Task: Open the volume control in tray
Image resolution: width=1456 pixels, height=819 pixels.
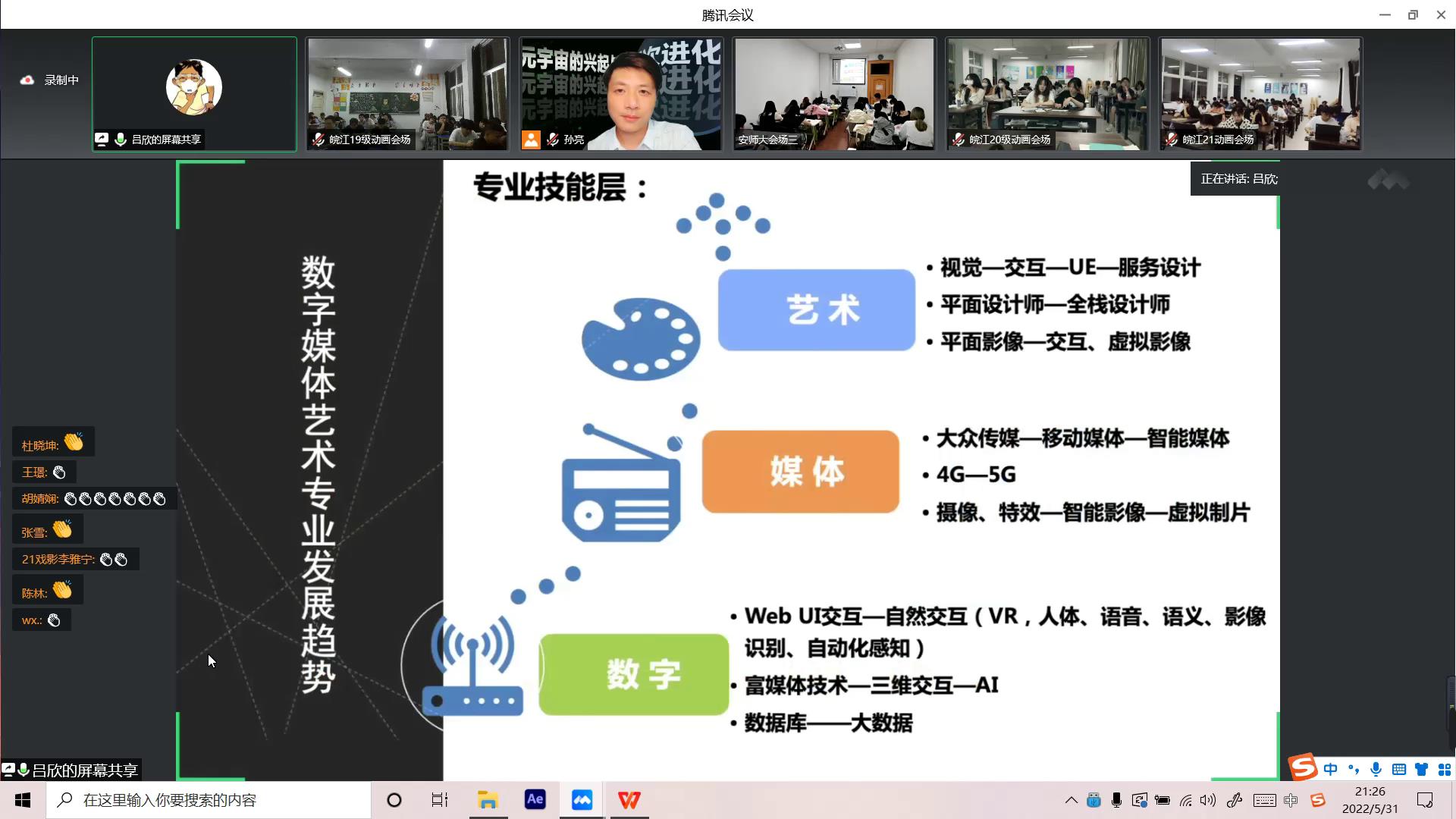Action: click(1208, 800)
